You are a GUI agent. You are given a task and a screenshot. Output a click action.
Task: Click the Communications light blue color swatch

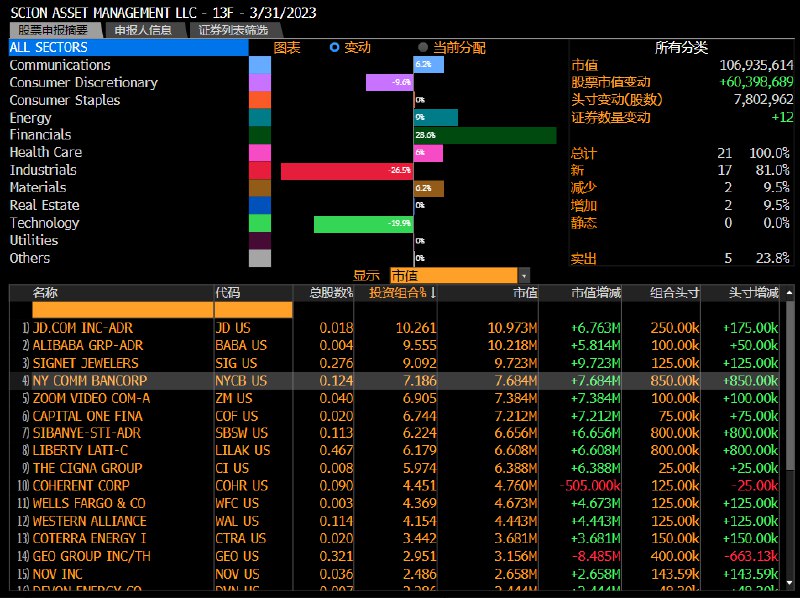260,65
